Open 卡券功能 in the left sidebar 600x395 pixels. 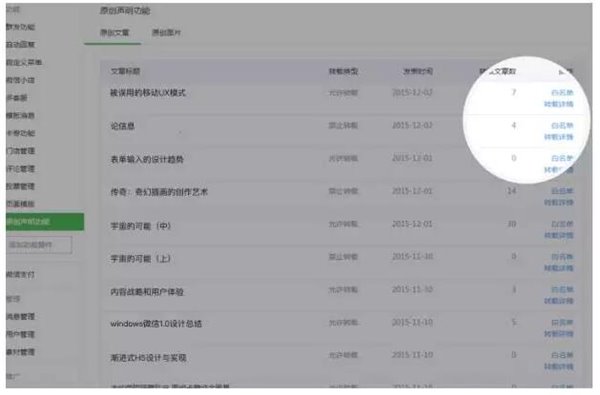(x=20, y=133)
